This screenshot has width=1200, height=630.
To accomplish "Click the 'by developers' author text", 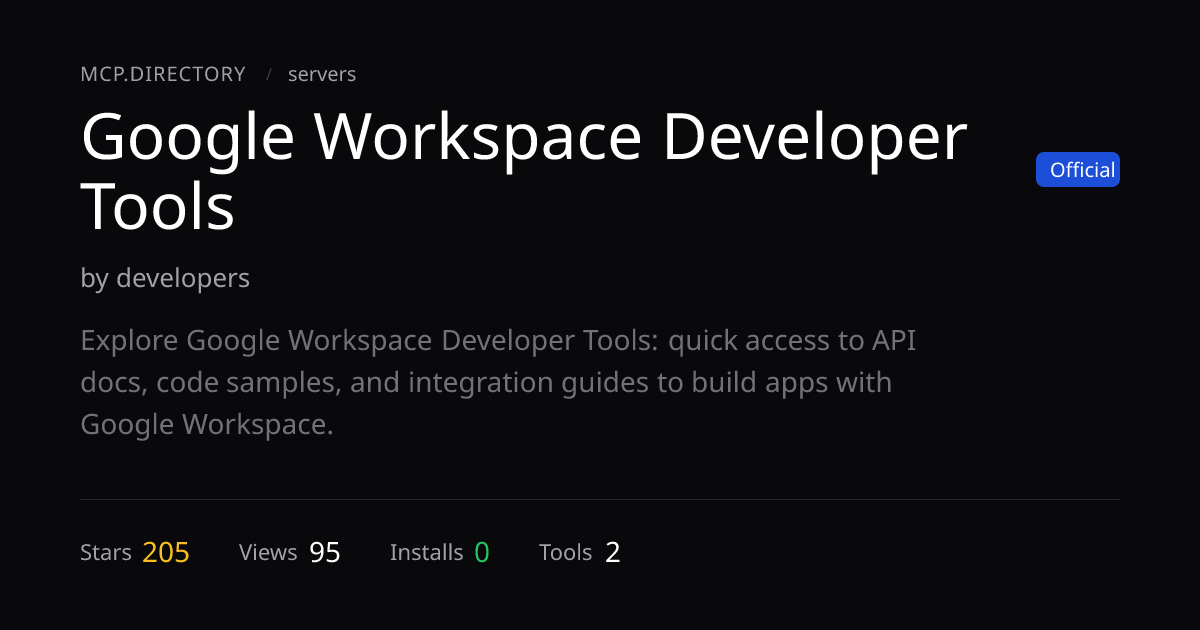I will (x=165, y=278).
